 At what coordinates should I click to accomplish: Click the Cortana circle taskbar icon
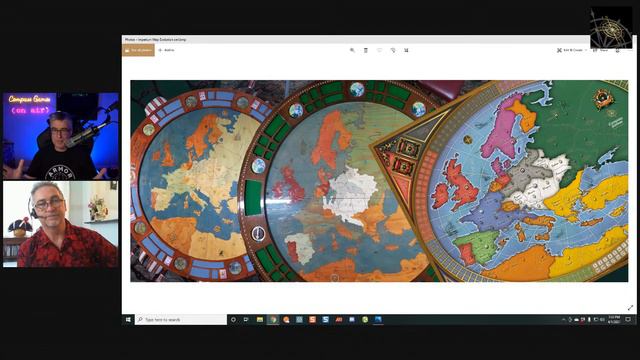tap(233, 320)
